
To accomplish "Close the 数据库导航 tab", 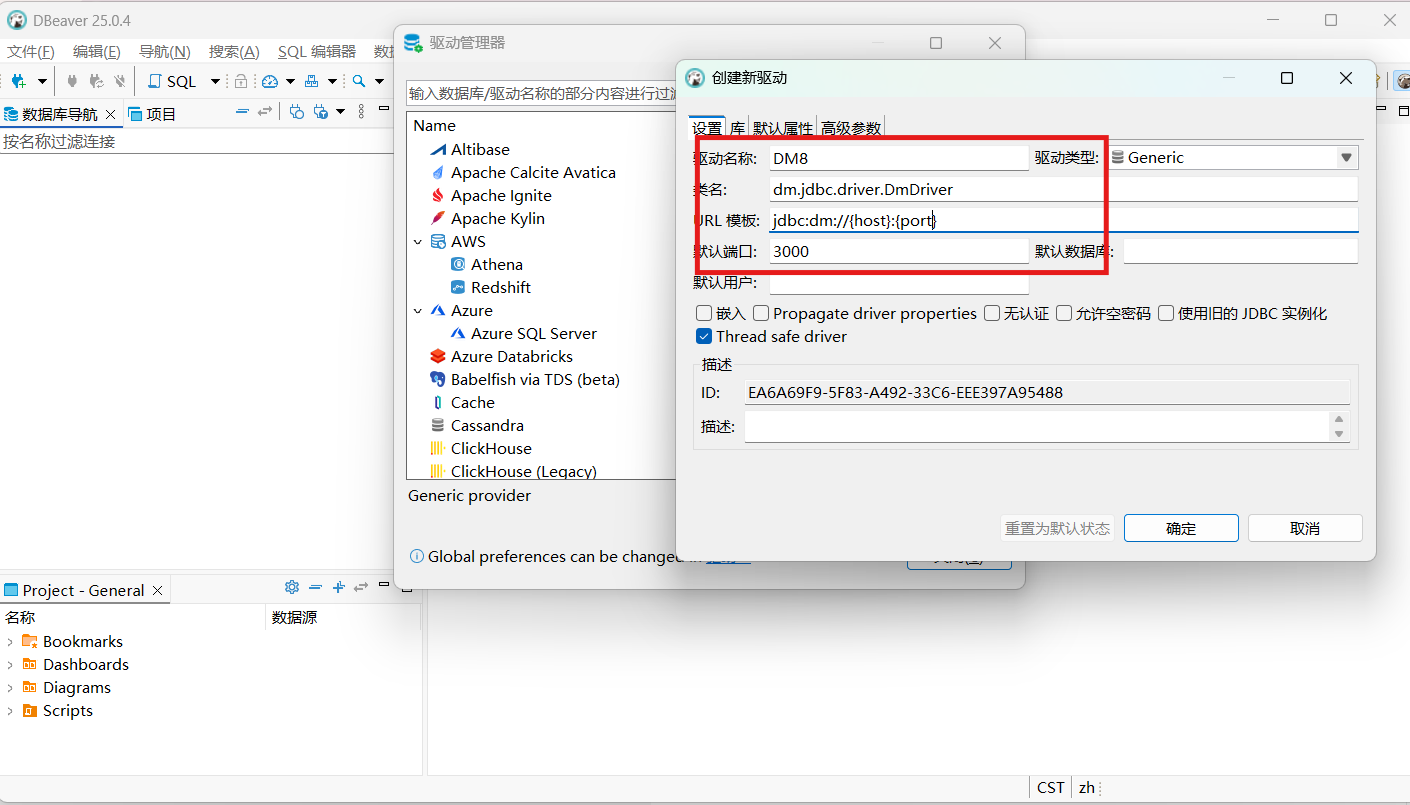I will 110,114.
